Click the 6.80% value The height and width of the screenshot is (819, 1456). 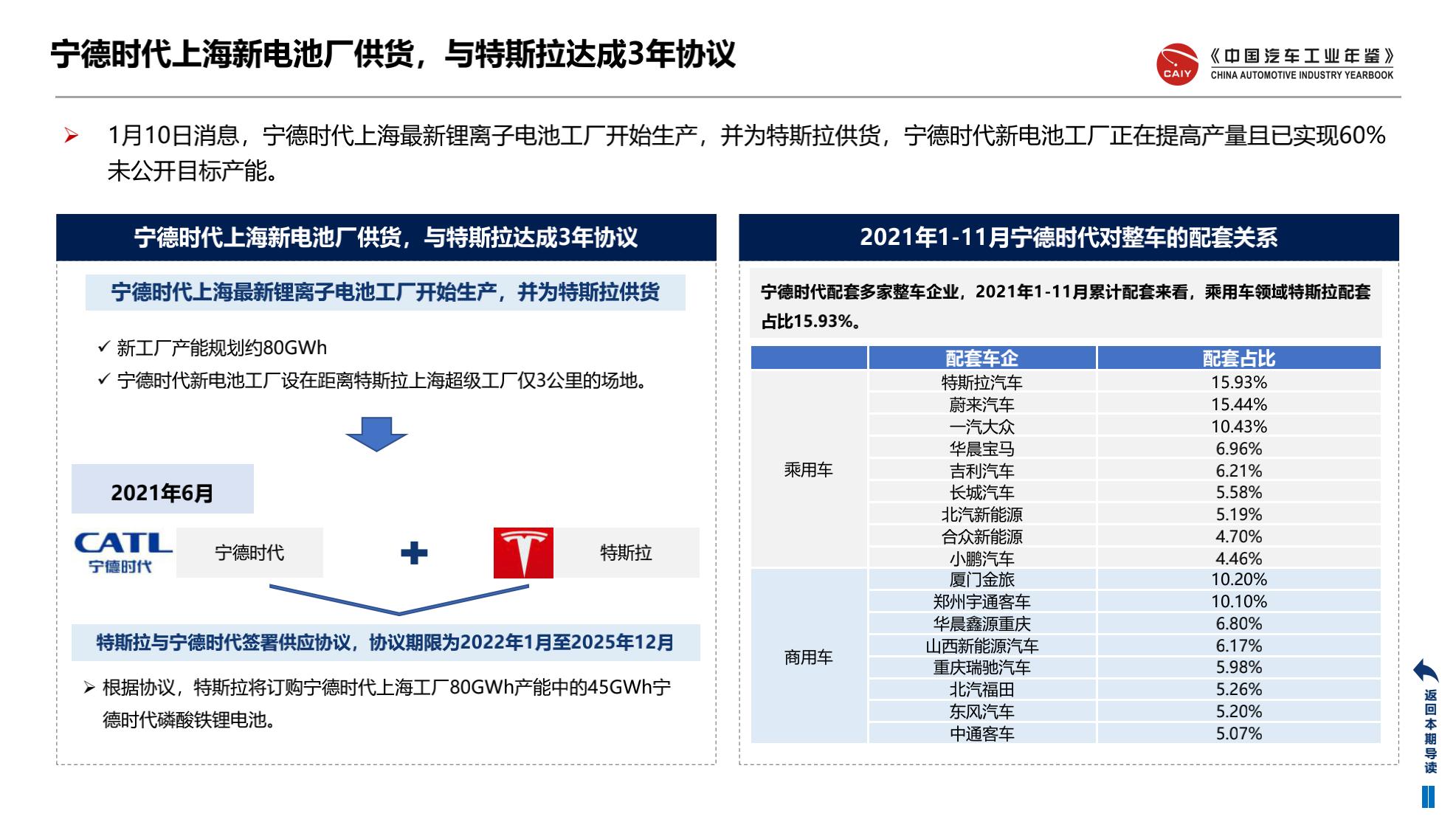1239,623
